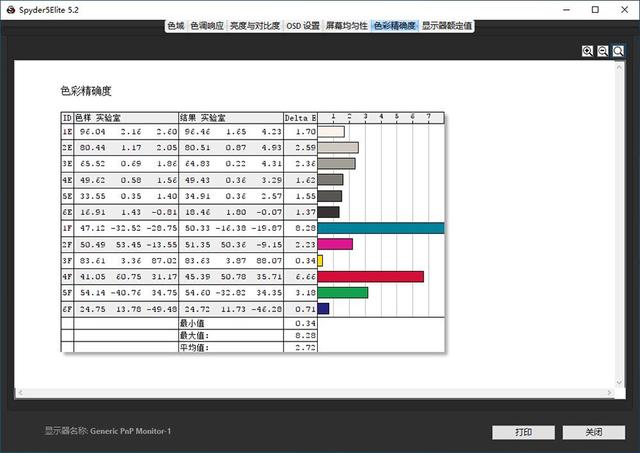This screenshot has height=453, width=640.
Task: Click the zoom in magnifier icon
Action: click(x=588, y=51)
